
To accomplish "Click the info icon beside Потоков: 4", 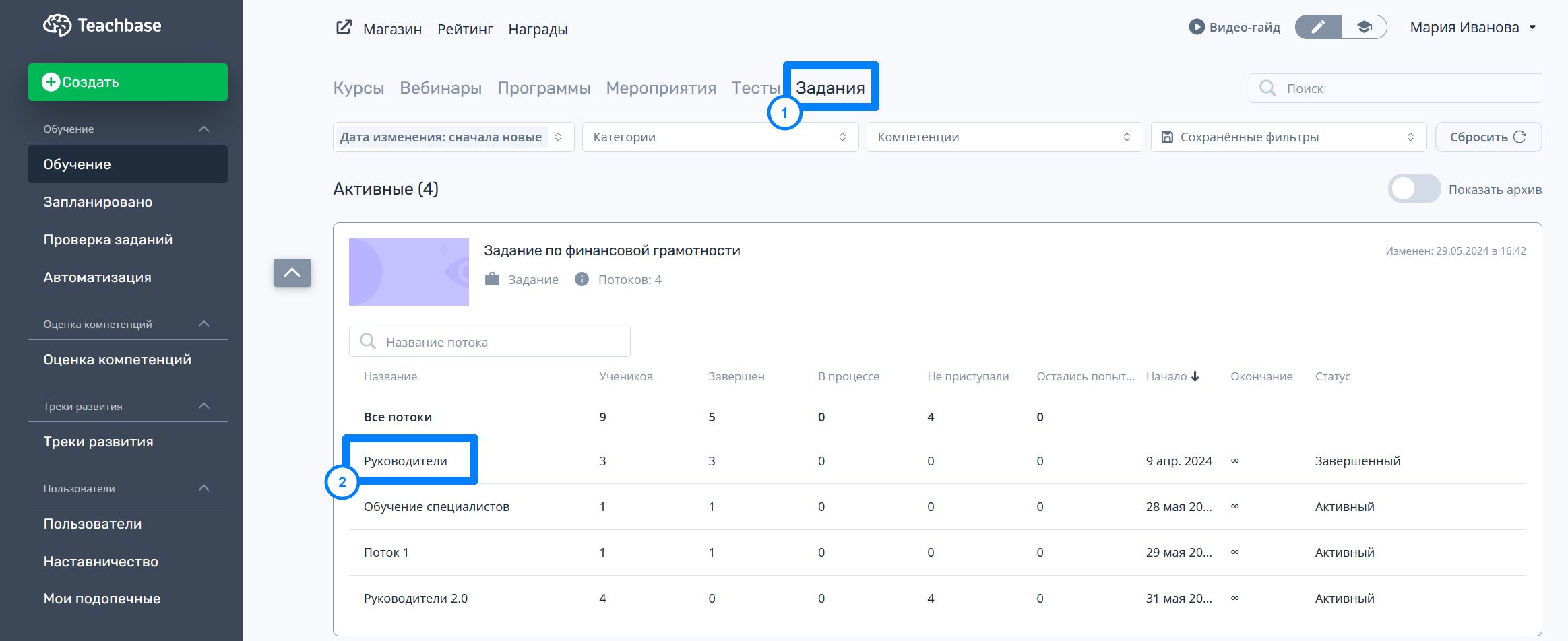I will pos(582,279).
